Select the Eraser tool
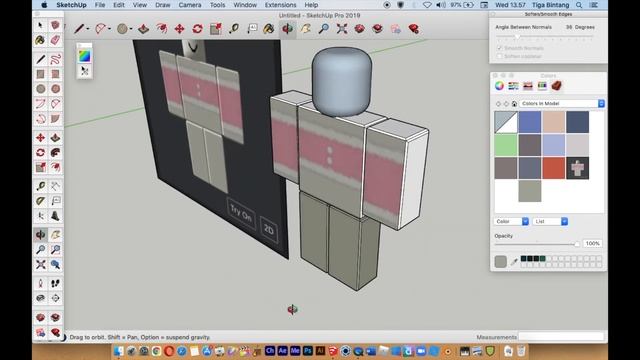640x360 pixels. point(56,40)
